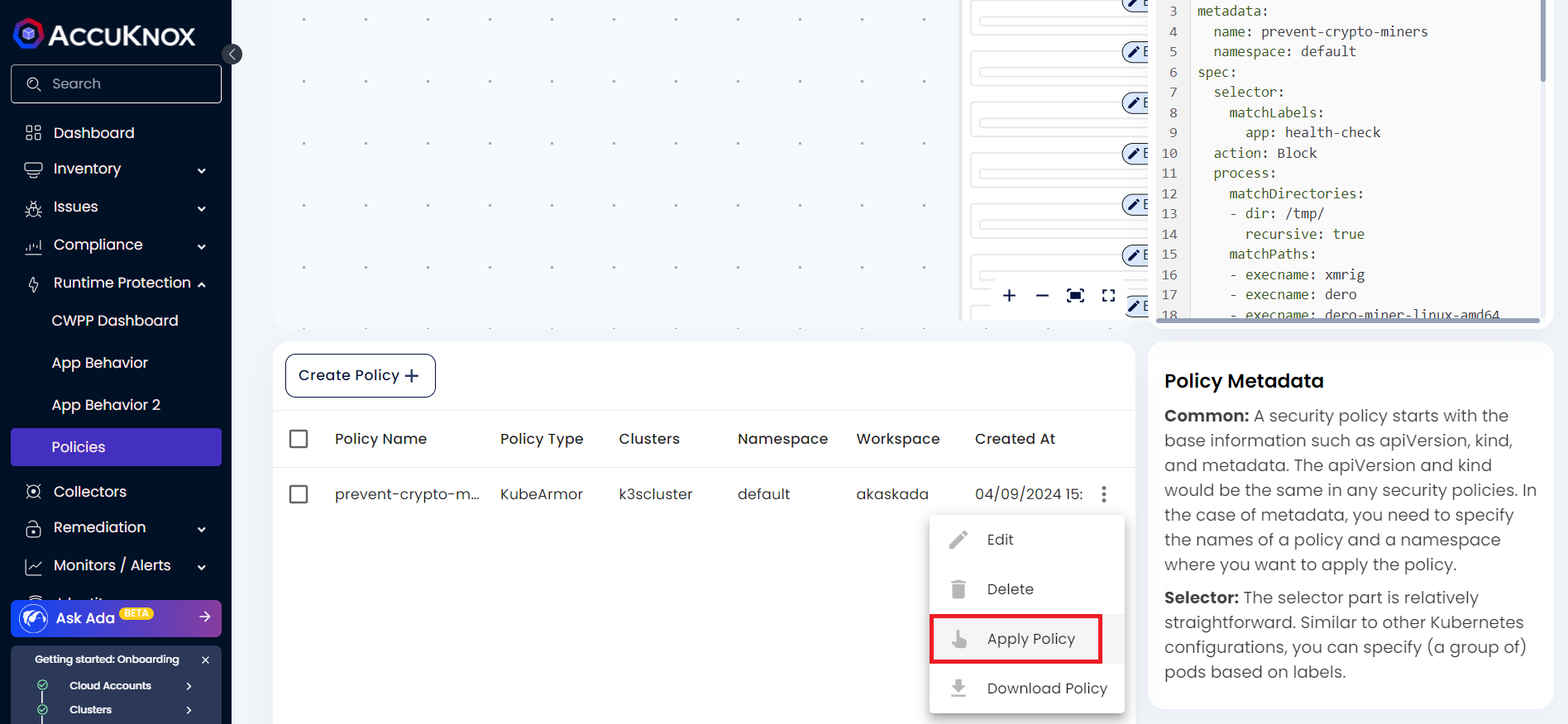Open the Ask Ada assistant
Image resolution: width=1568 pixels, height=724 pixels.
[x=116, y=618]
